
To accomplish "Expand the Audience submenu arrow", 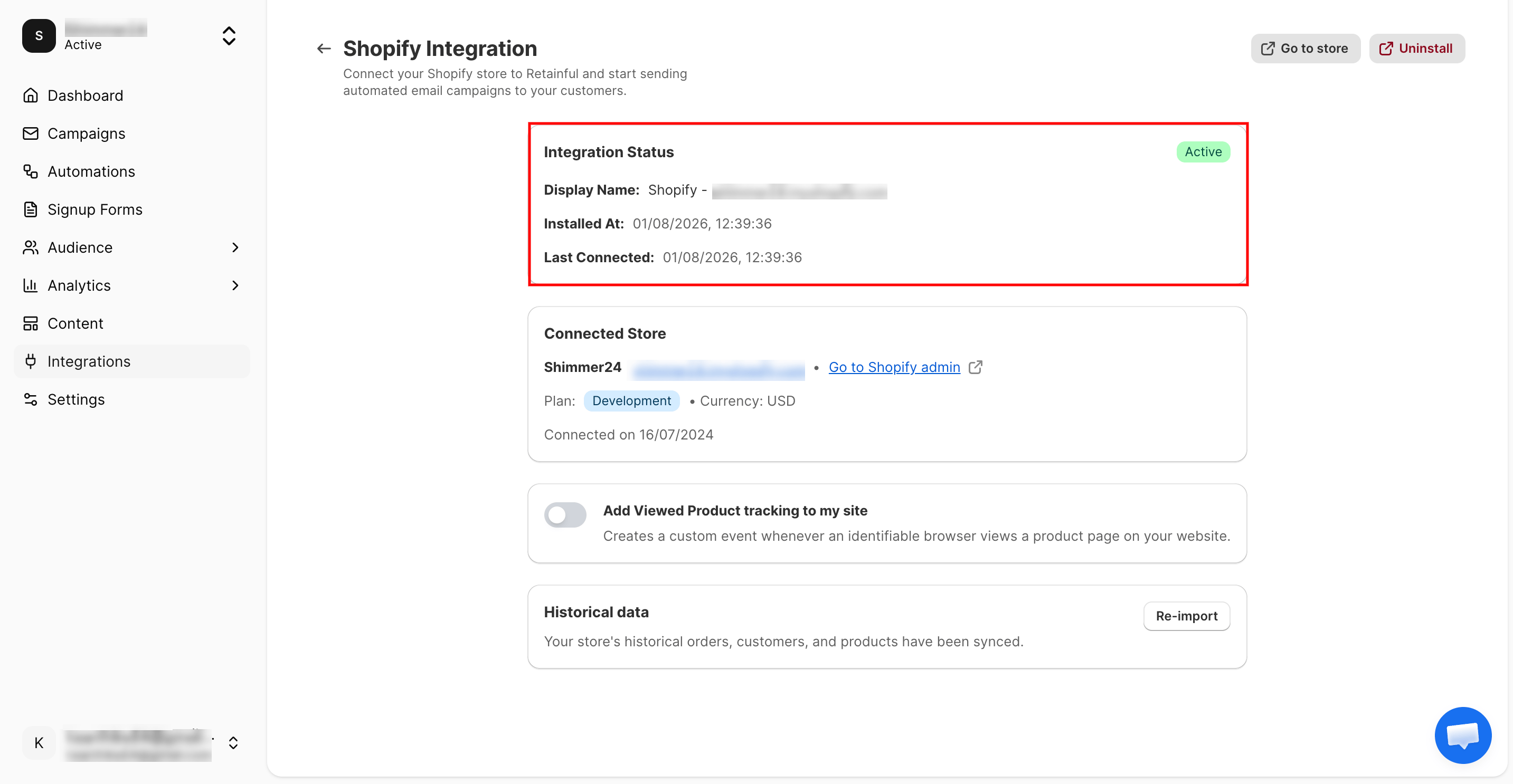I will [235, 247].
